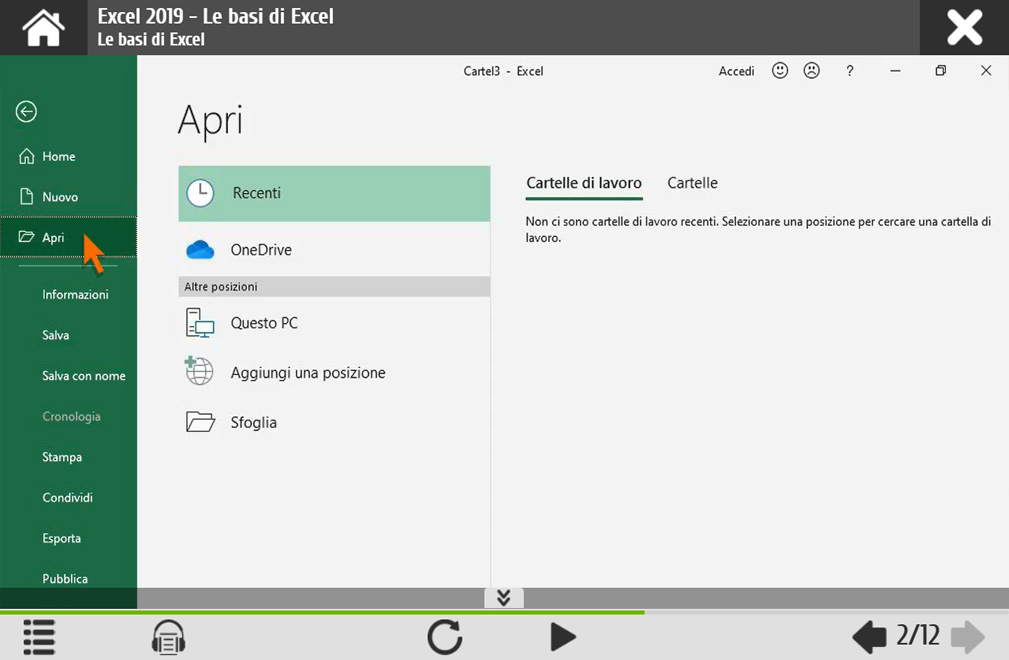Play the tutorial
The image size is (1009, 660).
[x=563, y=637]
